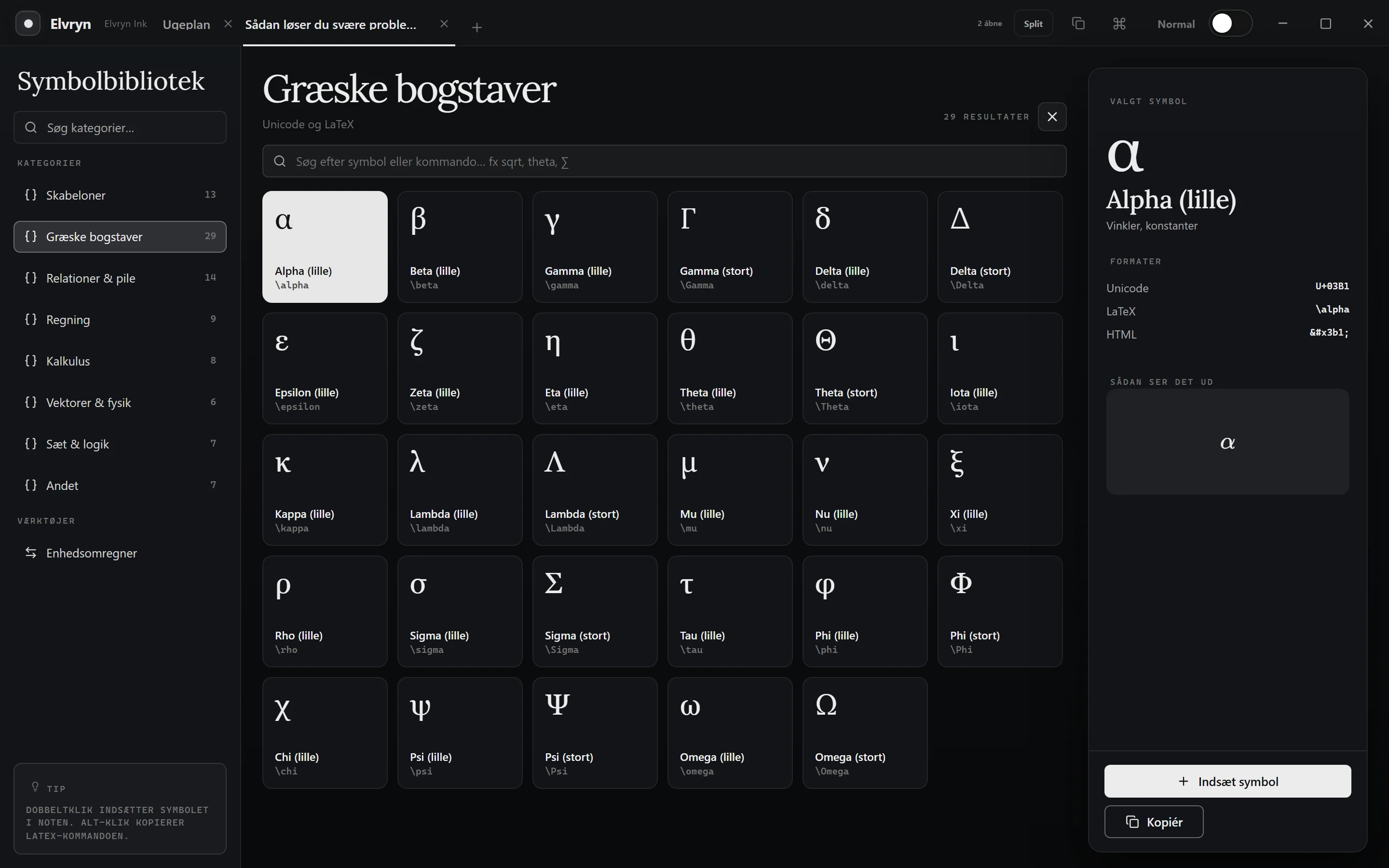The height and width of the screenshot is (868, 1389).
Task: Select the Gamma (stort) symbol card
Action: tap(730, 247)
